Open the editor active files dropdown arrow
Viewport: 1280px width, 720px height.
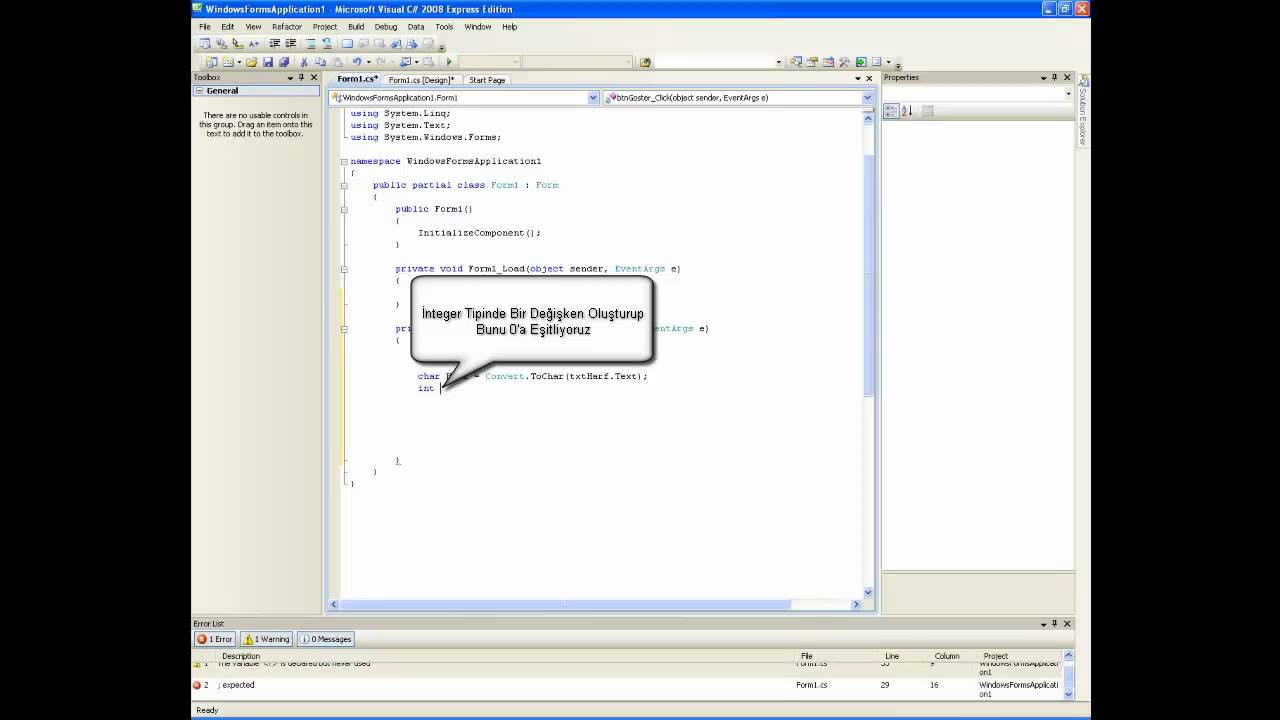pos(857,78)
